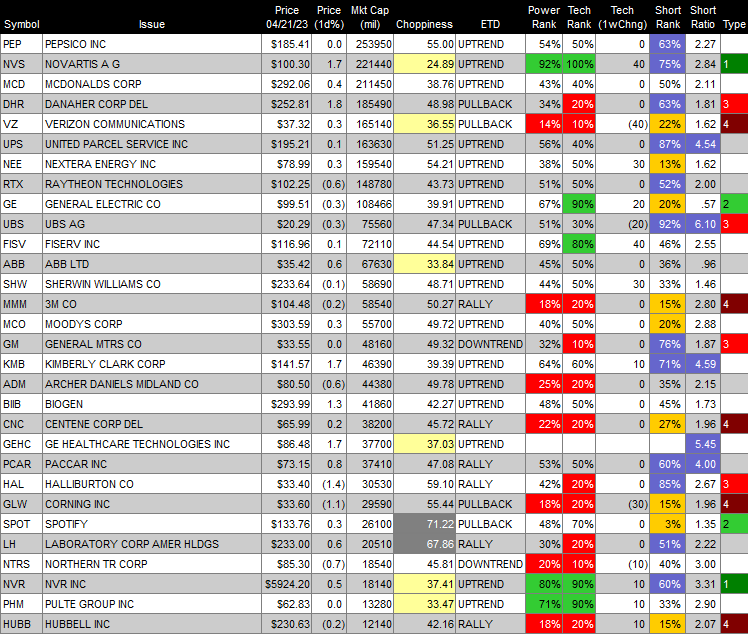This screenshot has width=748, height=634.
Task: Select LABORATORY CORP AMER HLDGS cell
Action: (x=152, y=545)
